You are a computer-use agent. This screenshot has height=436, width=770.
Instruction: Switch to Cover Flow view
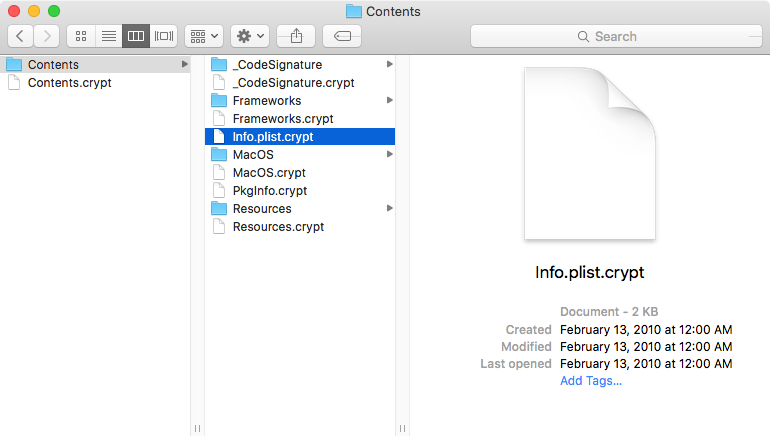click(x=164, y=36)
